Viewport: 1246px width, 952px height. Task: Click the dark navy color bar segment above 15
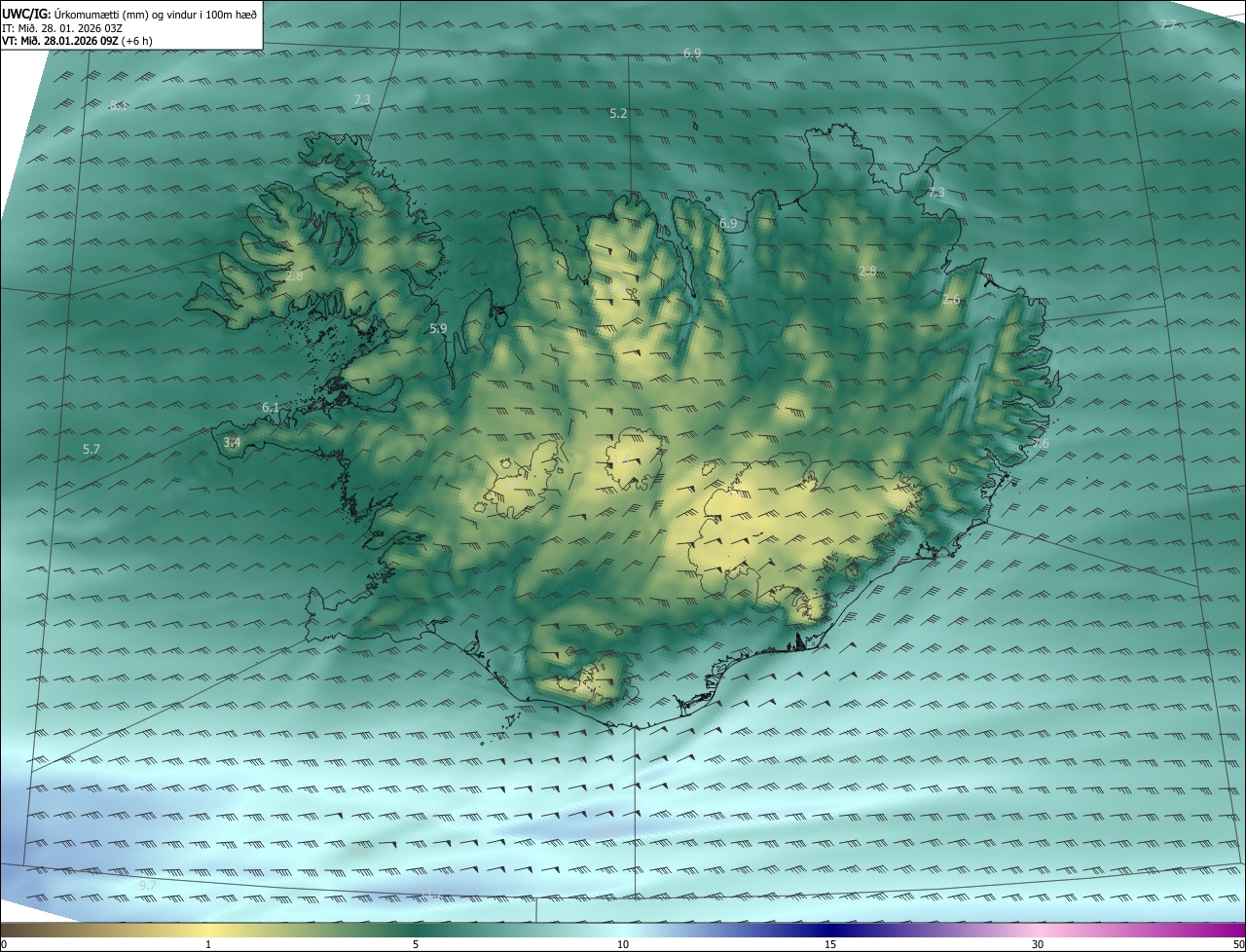pyautogui.click(x=830, y=931)
